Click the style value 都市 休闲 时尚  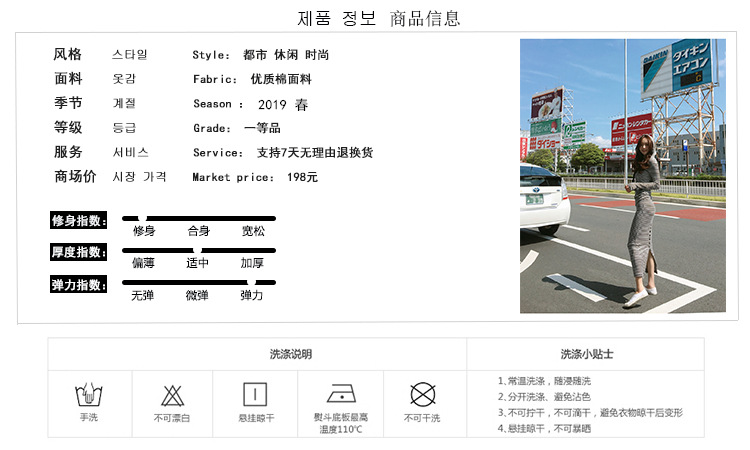click(x=286, y=55)
